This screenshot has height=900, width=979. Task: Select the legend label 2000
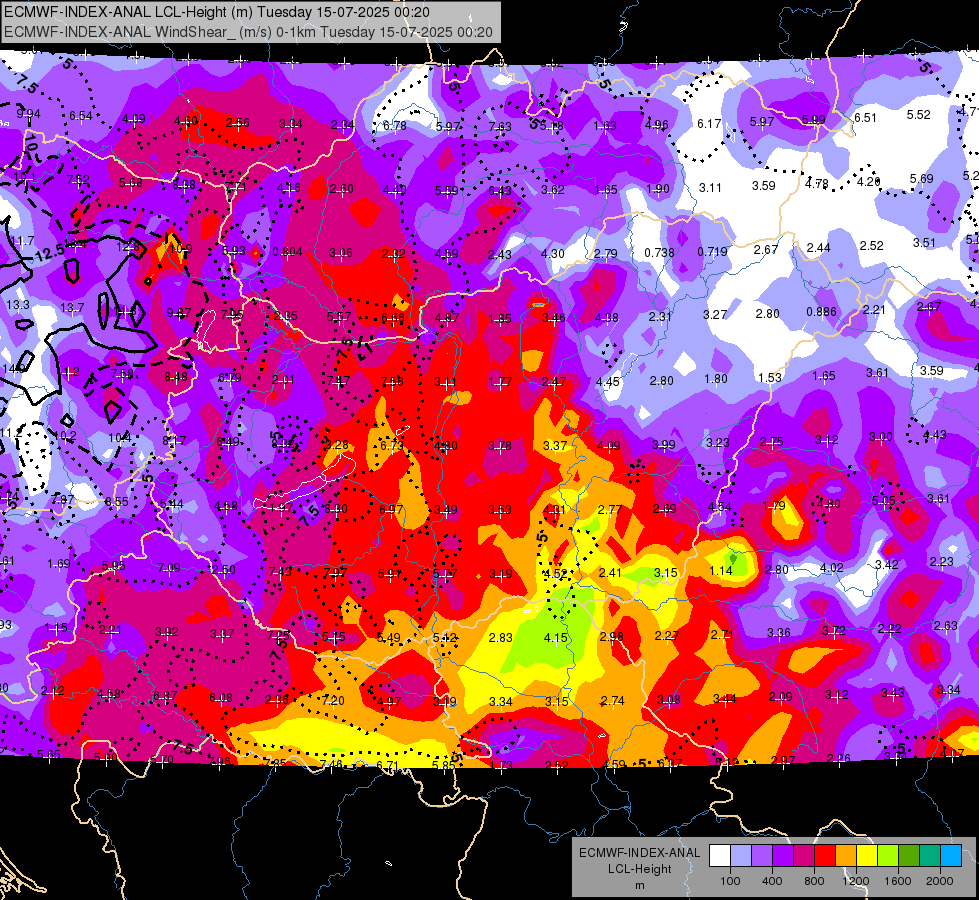940,881
